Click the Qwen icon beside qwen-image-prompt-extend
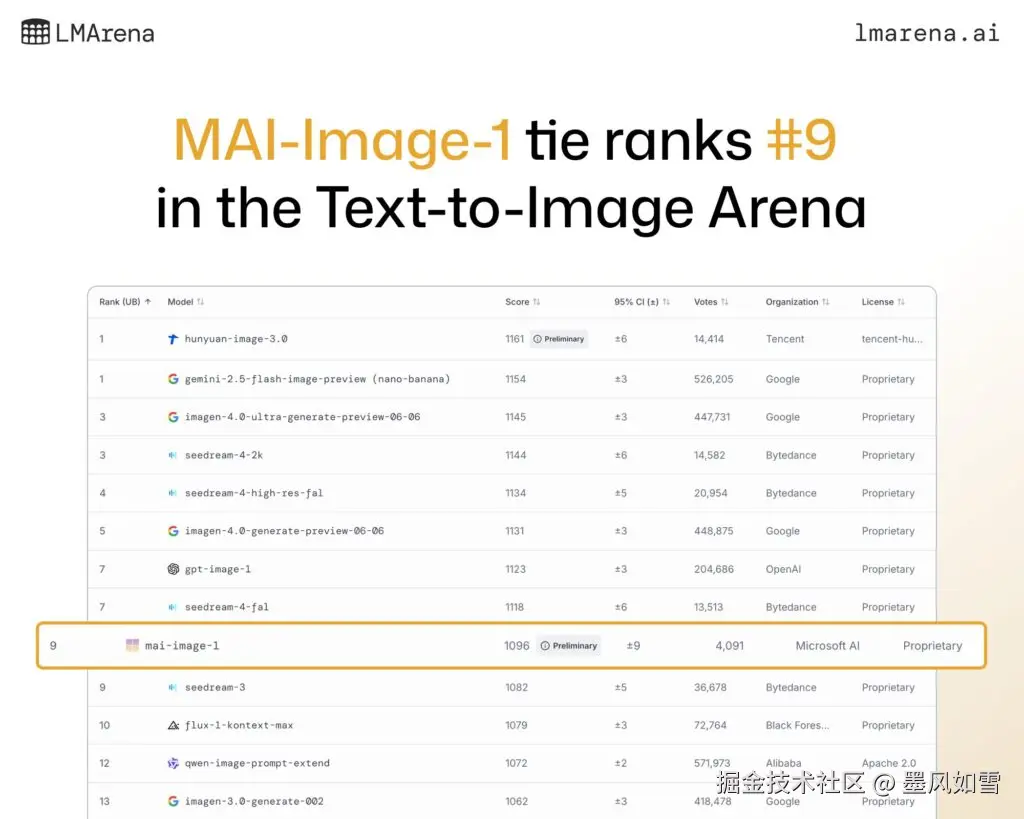 click(x=173, y=763)
